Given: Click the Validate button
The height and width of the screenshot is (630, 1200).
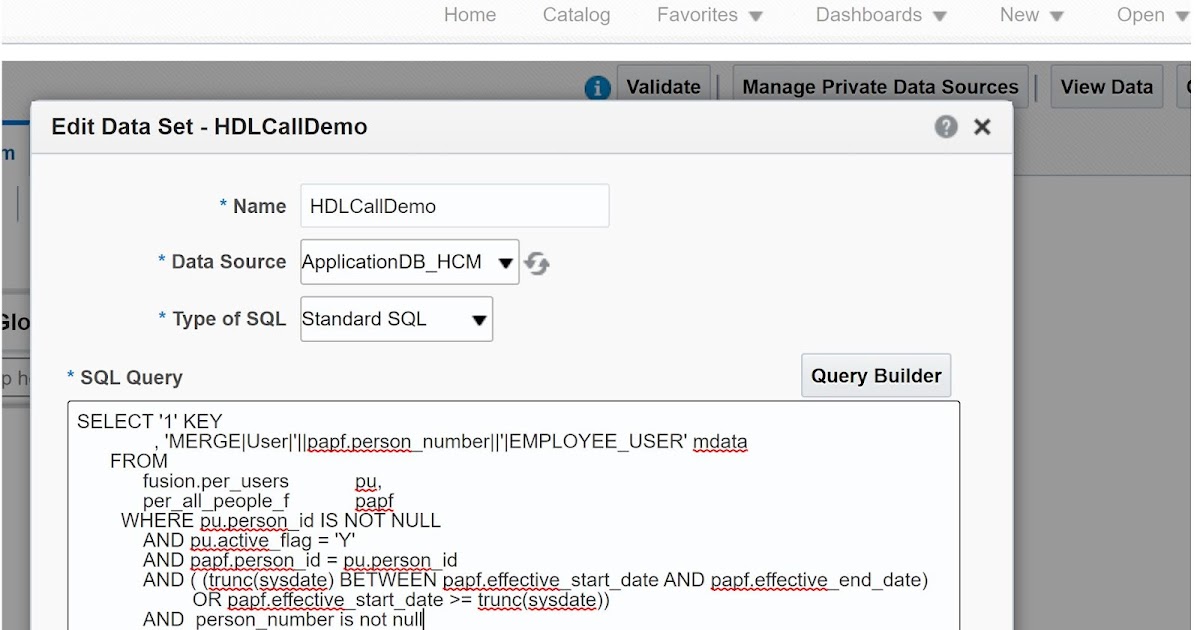Looking at the screenshot, I should 663,87.
